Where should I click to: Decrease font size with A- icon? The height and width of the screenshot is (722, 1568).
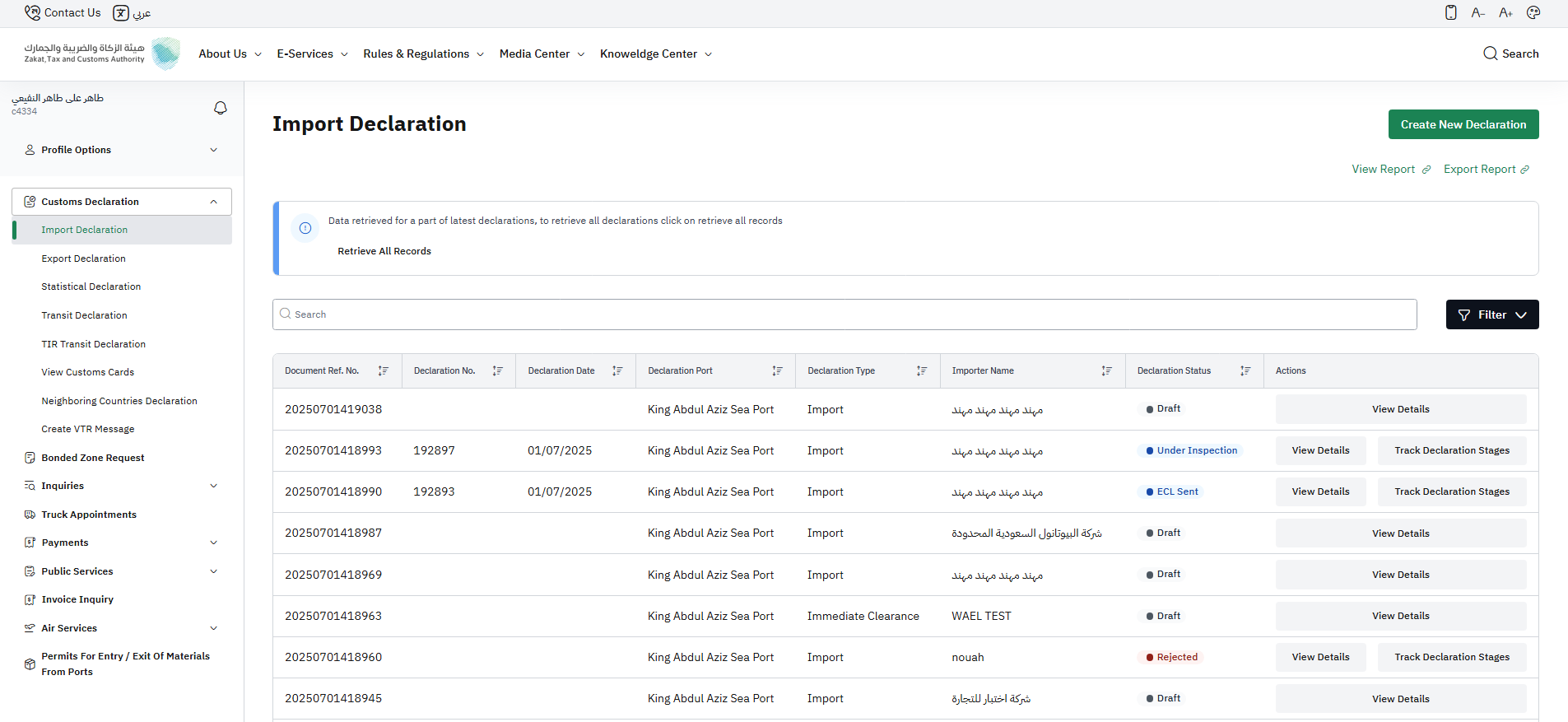pyautogui.click(x=1478, y=12)
